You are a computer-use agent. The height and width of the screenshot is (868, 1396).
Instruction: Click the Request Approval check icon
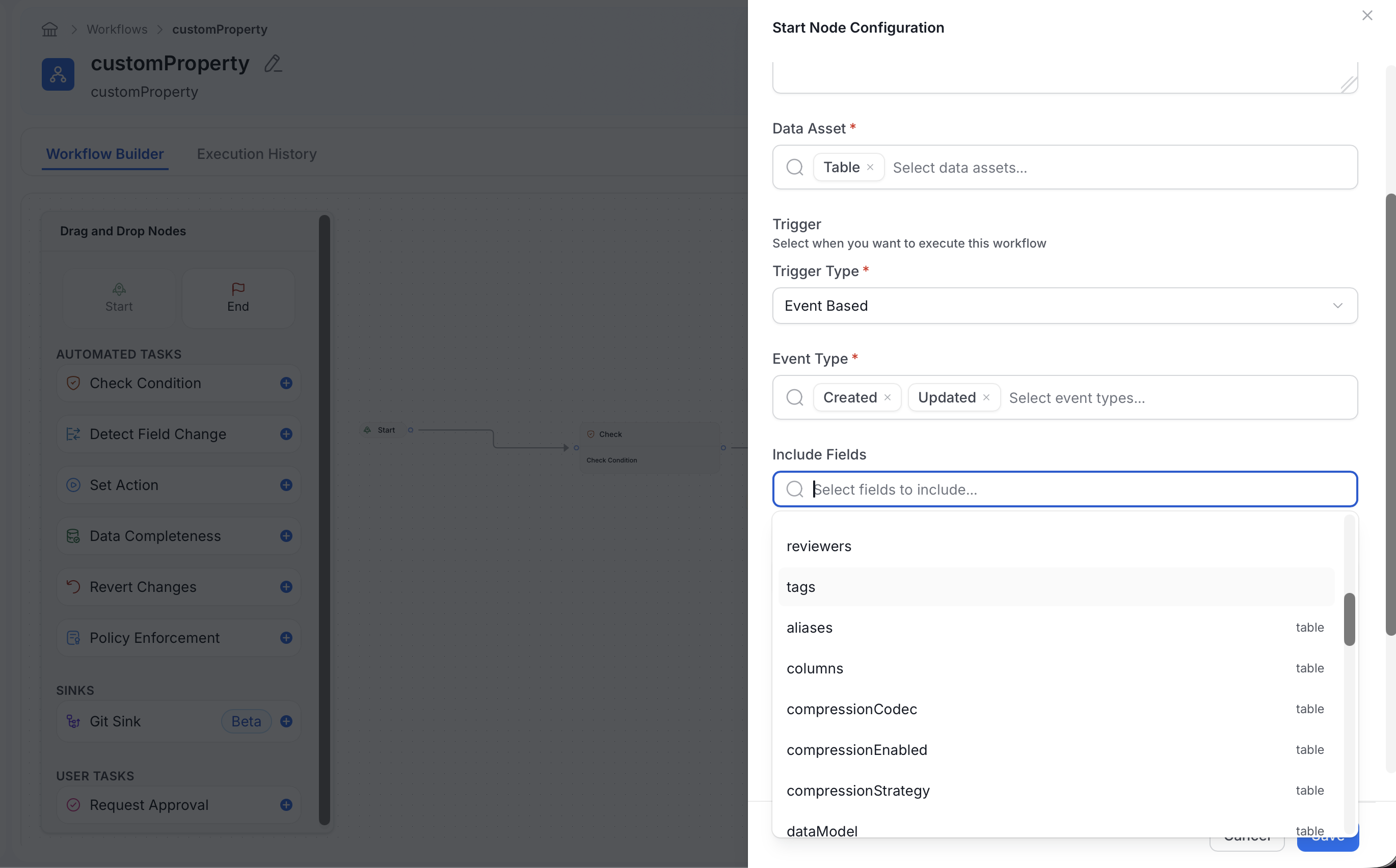pyautogui.click(x=73, y=805)
